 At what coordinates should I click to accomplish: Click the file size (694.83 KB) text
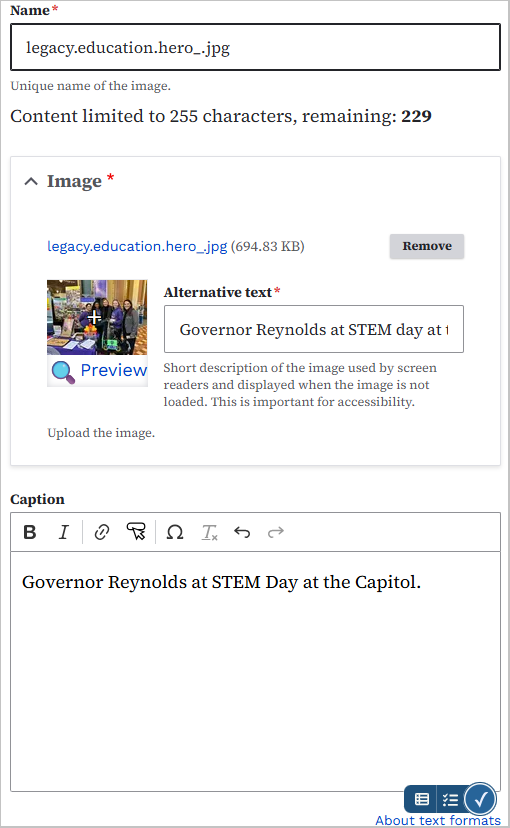[x=268, y=246]
